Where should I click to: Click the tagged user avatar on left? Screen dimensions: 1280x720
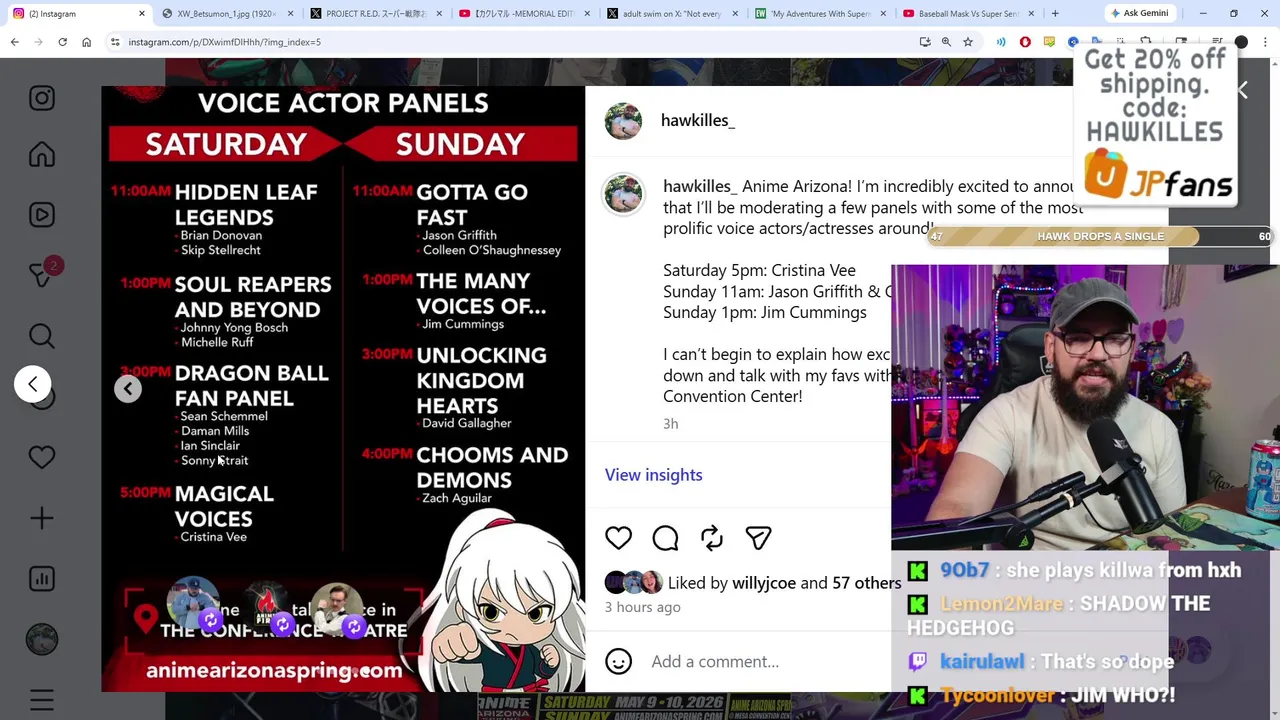pyautogui.click(x=193, y=602)
